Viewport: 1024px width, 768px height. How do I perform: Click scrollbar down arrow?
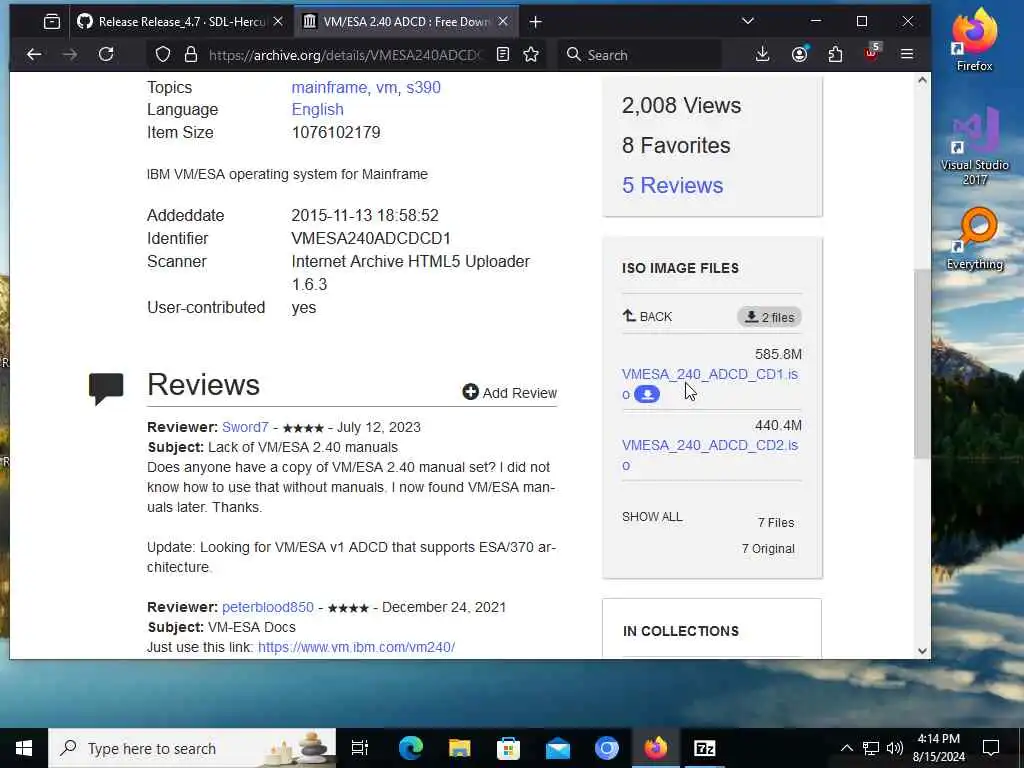tap(921, 650)
